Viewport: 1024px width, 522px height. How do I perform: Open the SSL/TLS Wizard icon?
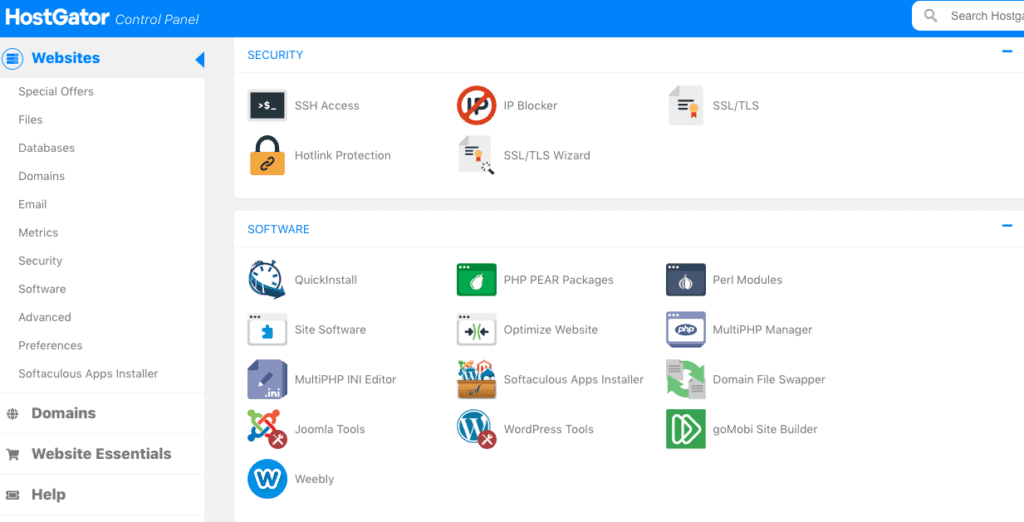tap(476, 155)
